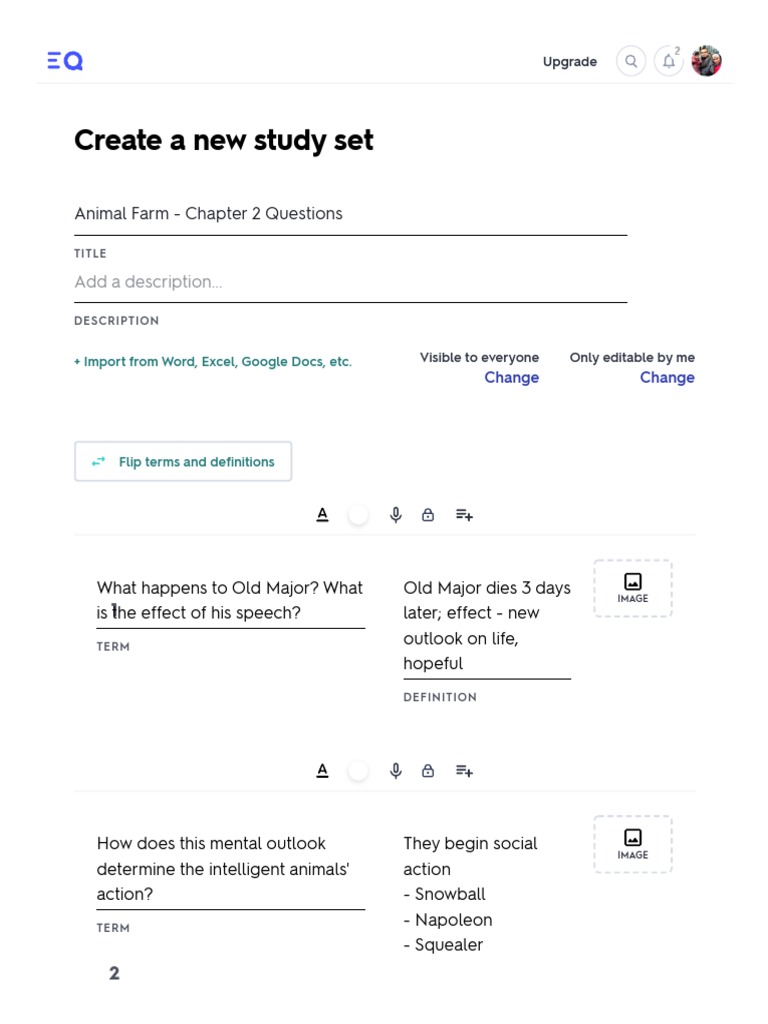
Task: Open notifications bell icon
Action: [x=668, y=61]
